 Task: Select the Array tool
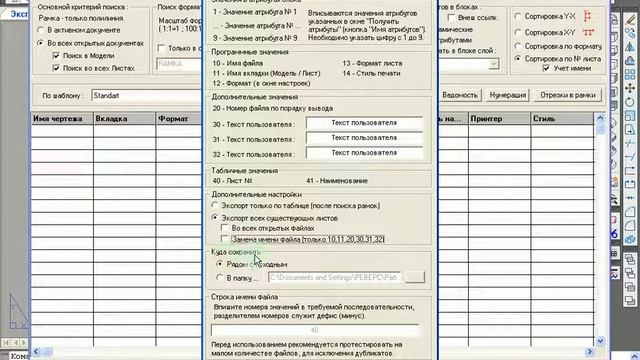[x=630, y=74]
